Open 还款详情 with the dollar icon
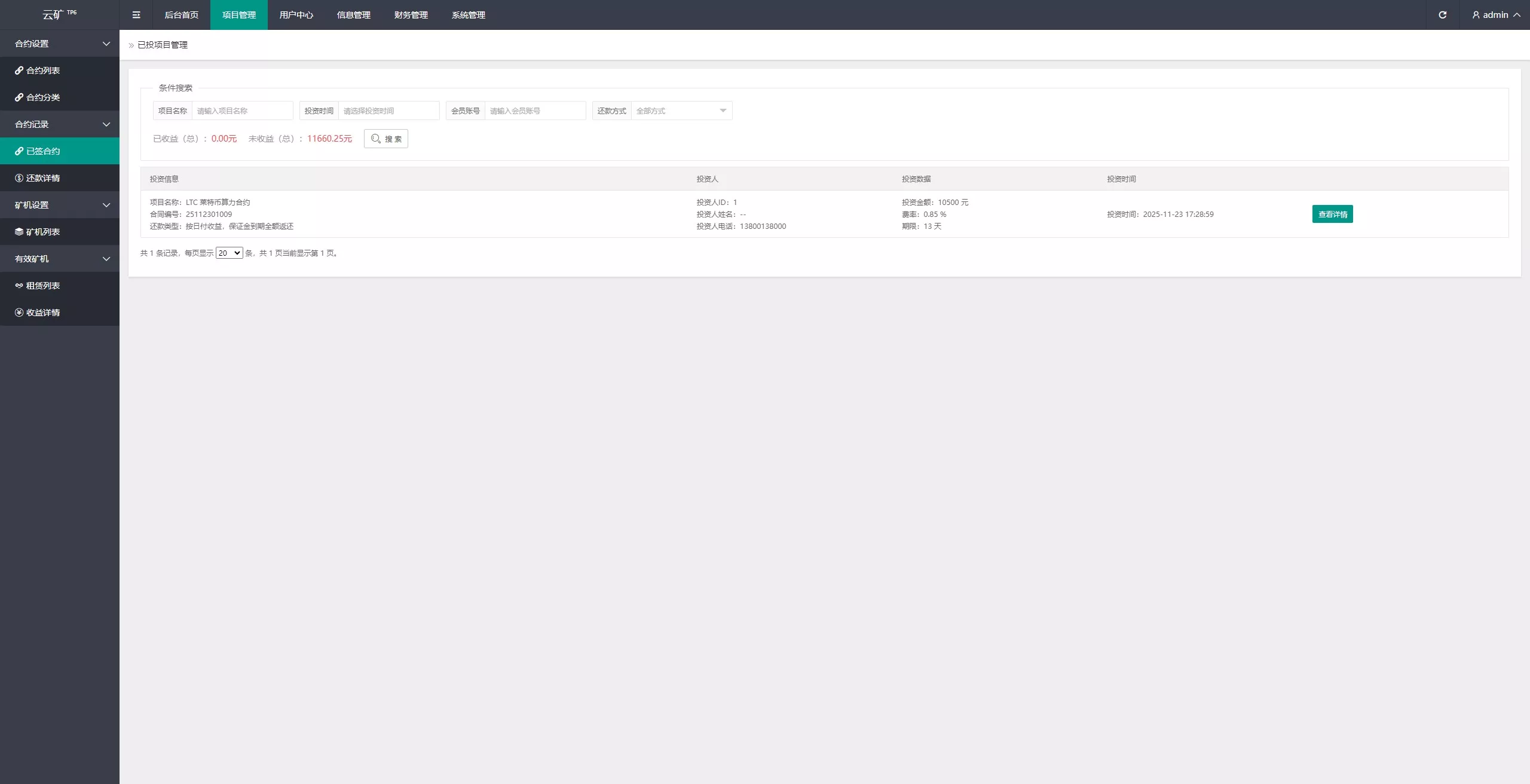Viewport: 1530px width, 784px height. (x=43, y=178)
